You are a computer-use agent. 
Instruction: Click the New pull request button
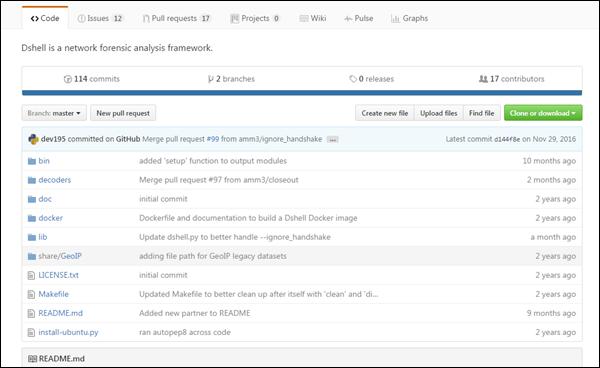click(123, 113)
